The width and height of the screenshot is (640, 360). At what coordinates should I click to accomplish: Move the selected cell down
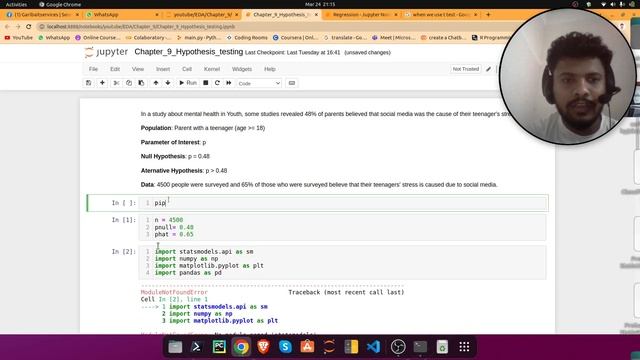click(x=168, y=83)
